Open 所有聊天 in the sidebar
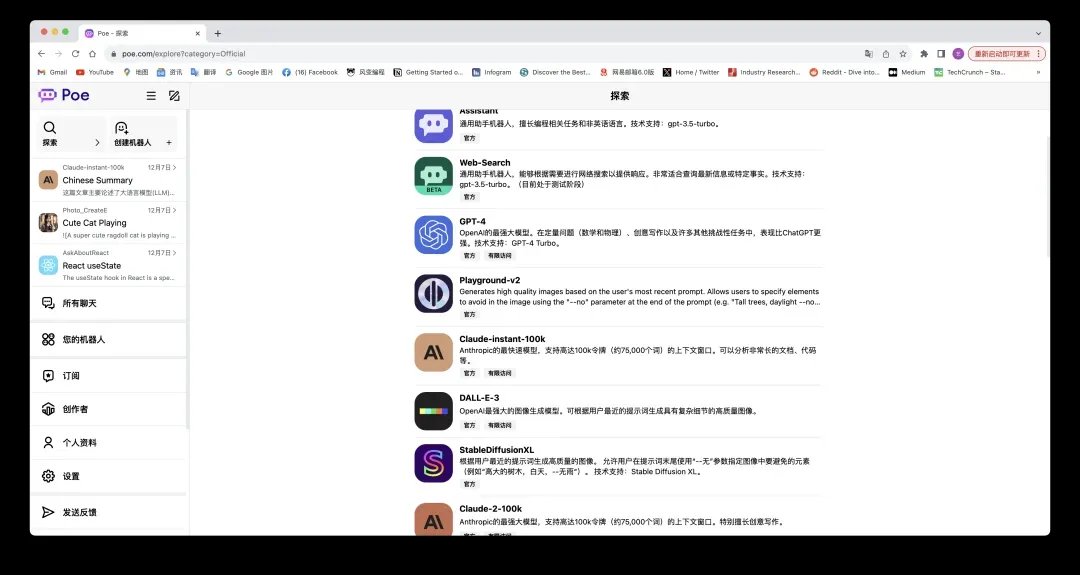This screenshot has height=575, width=1080. point(80,303)
